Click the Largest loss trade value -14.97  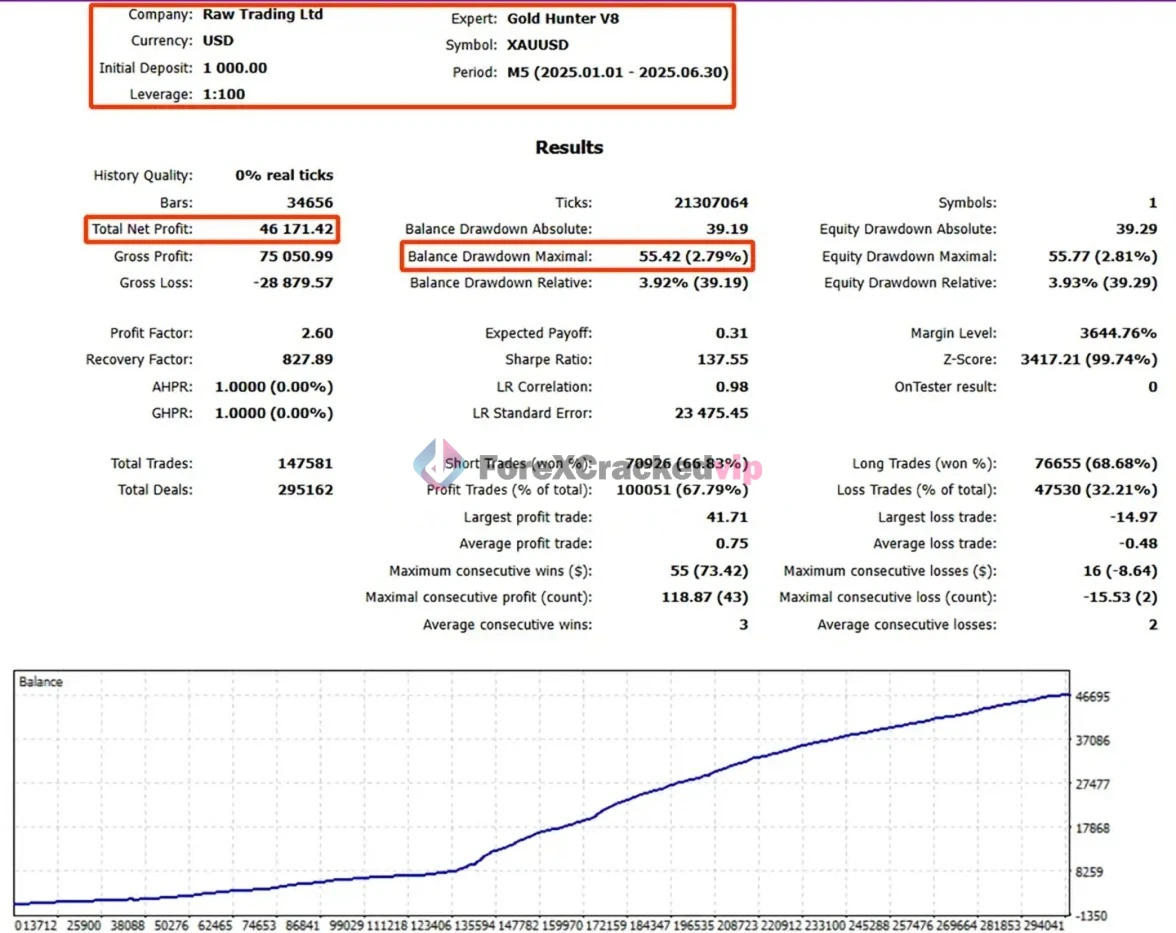1134,517
